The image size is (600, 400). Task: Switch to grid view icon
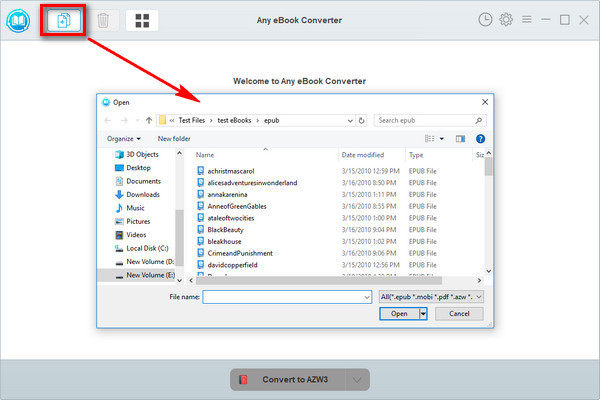[x=142, y=20]
